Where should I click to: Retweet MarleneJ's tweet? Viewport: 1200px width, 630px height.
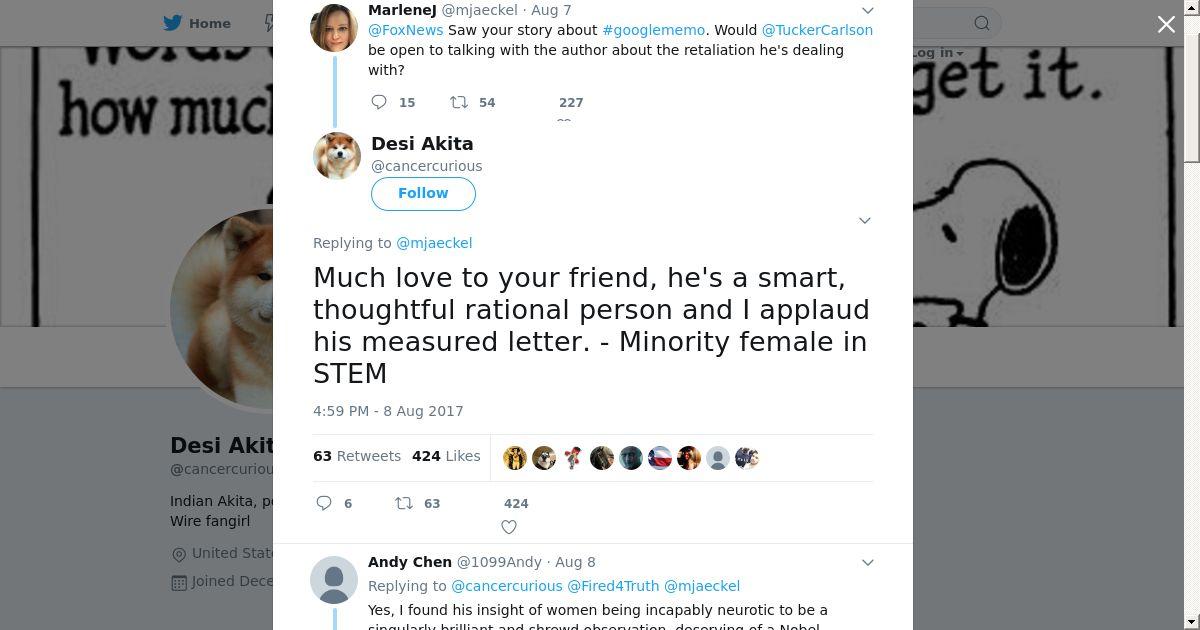[459, 102]
